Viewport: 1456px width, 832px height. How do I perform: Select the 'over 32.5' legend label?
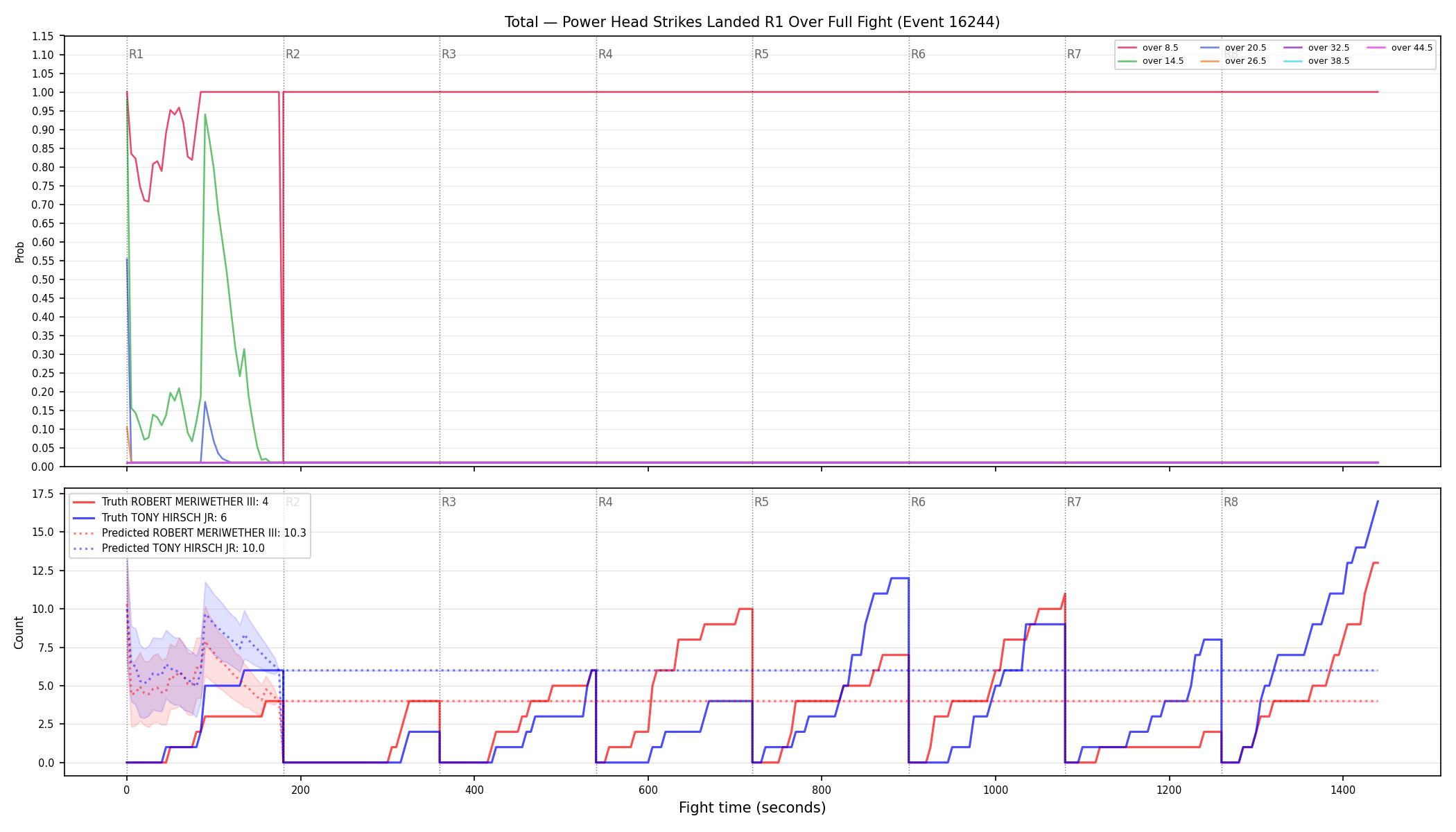click(x=1328, y=48)
